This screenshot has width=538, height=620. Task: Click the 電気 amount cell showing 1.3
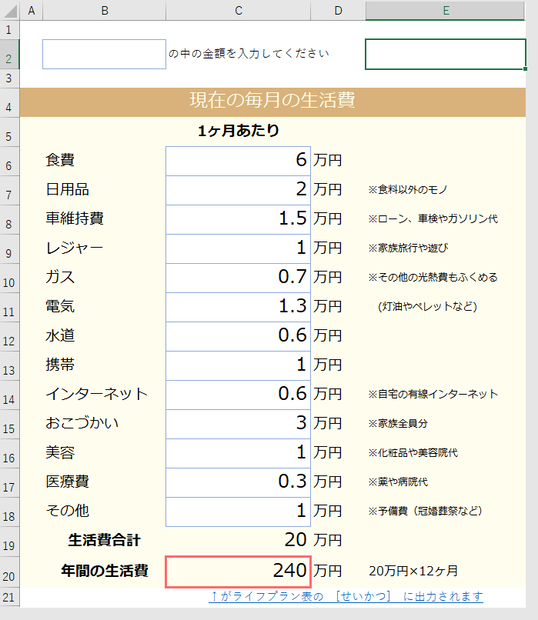238,307
